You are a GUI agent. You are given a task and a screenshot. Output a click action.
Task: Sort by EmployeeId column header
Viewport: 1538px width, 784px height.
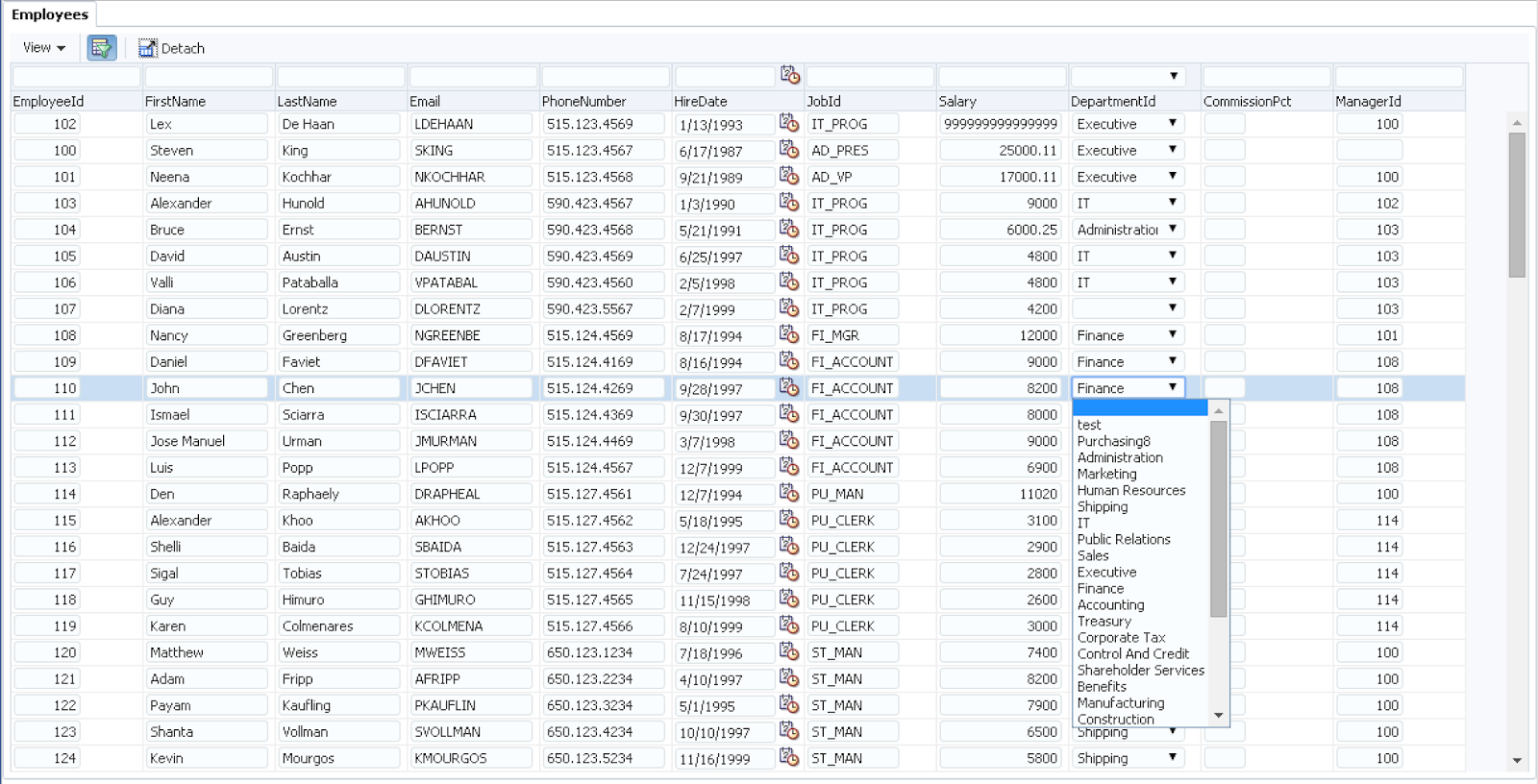point(48,101)
